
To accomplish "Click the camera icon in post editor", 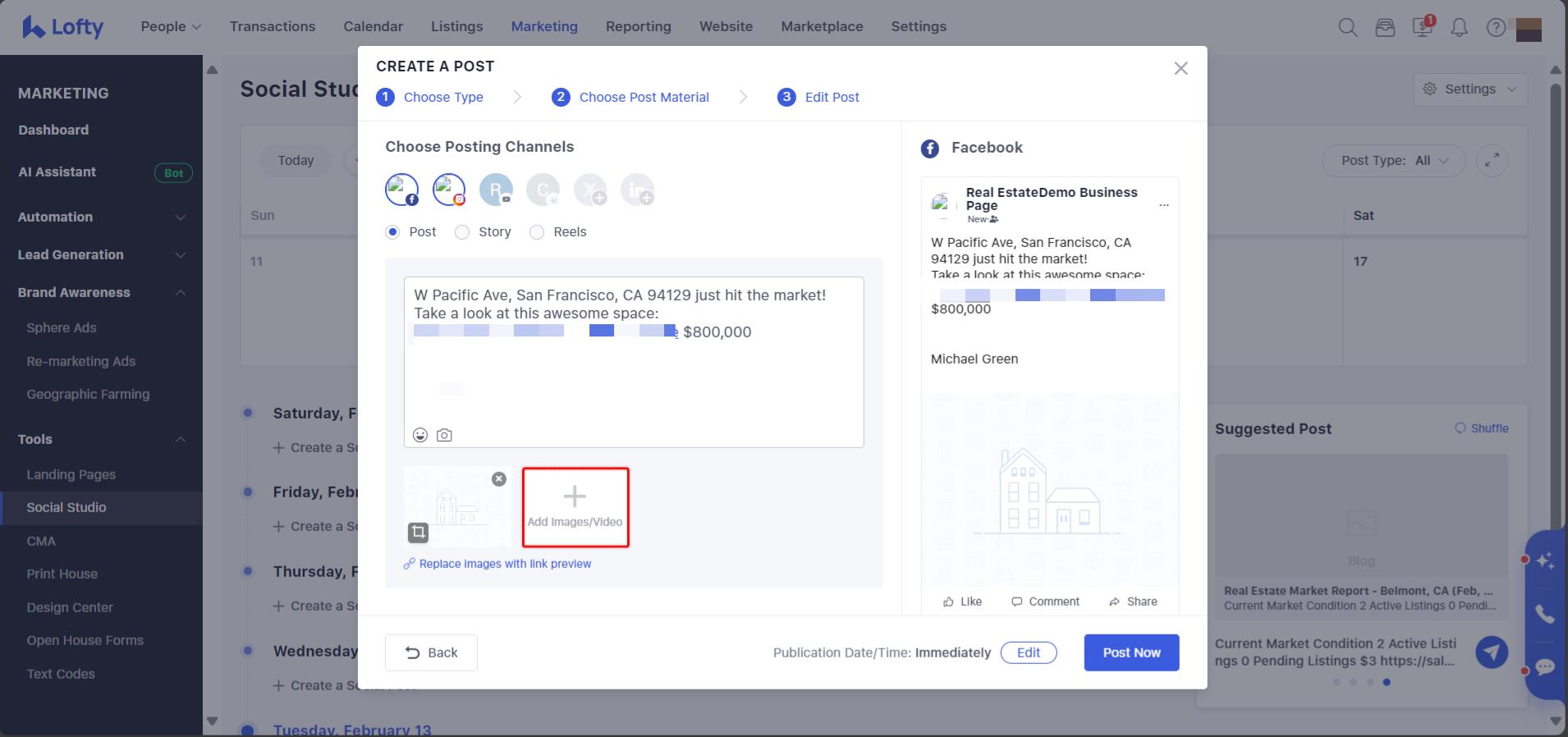I will [x=444, y=435].
